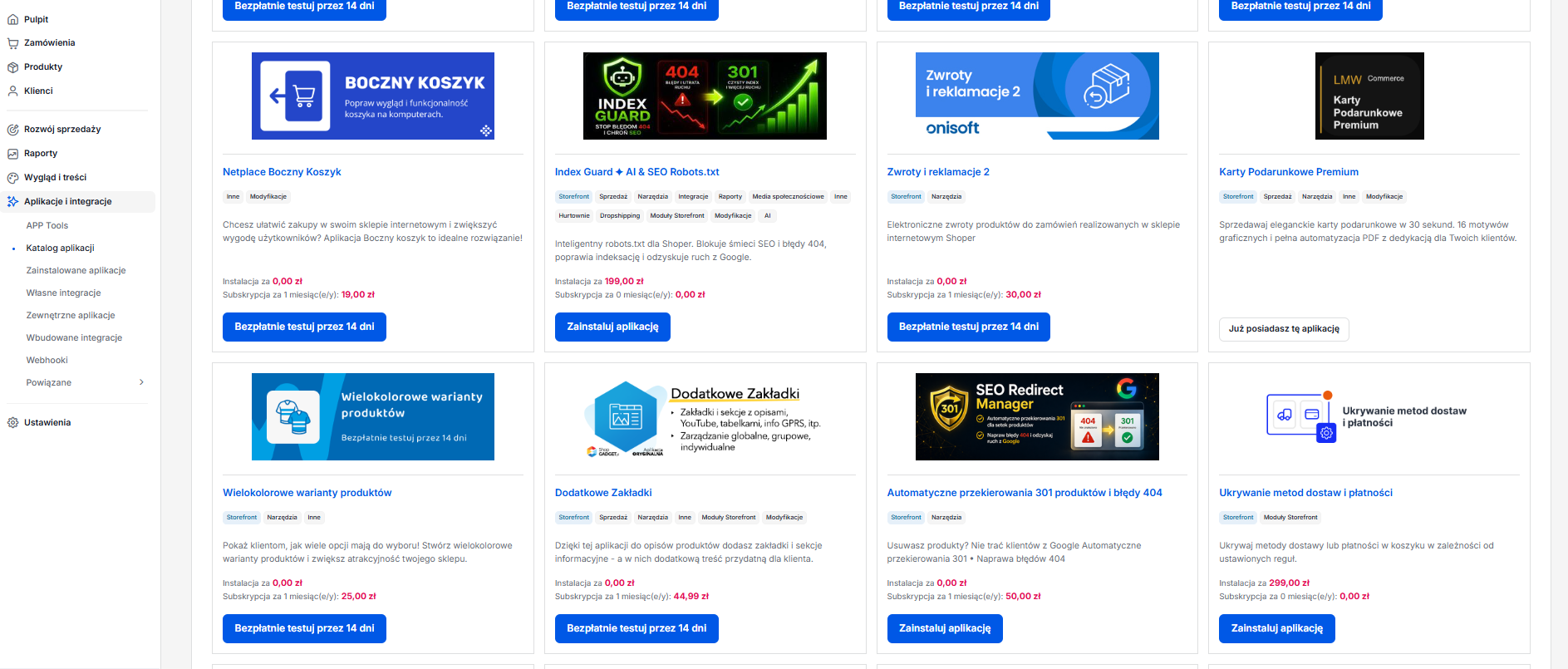Open the Raporty menu item
The image size is (1568, 669).
(41, 154)
